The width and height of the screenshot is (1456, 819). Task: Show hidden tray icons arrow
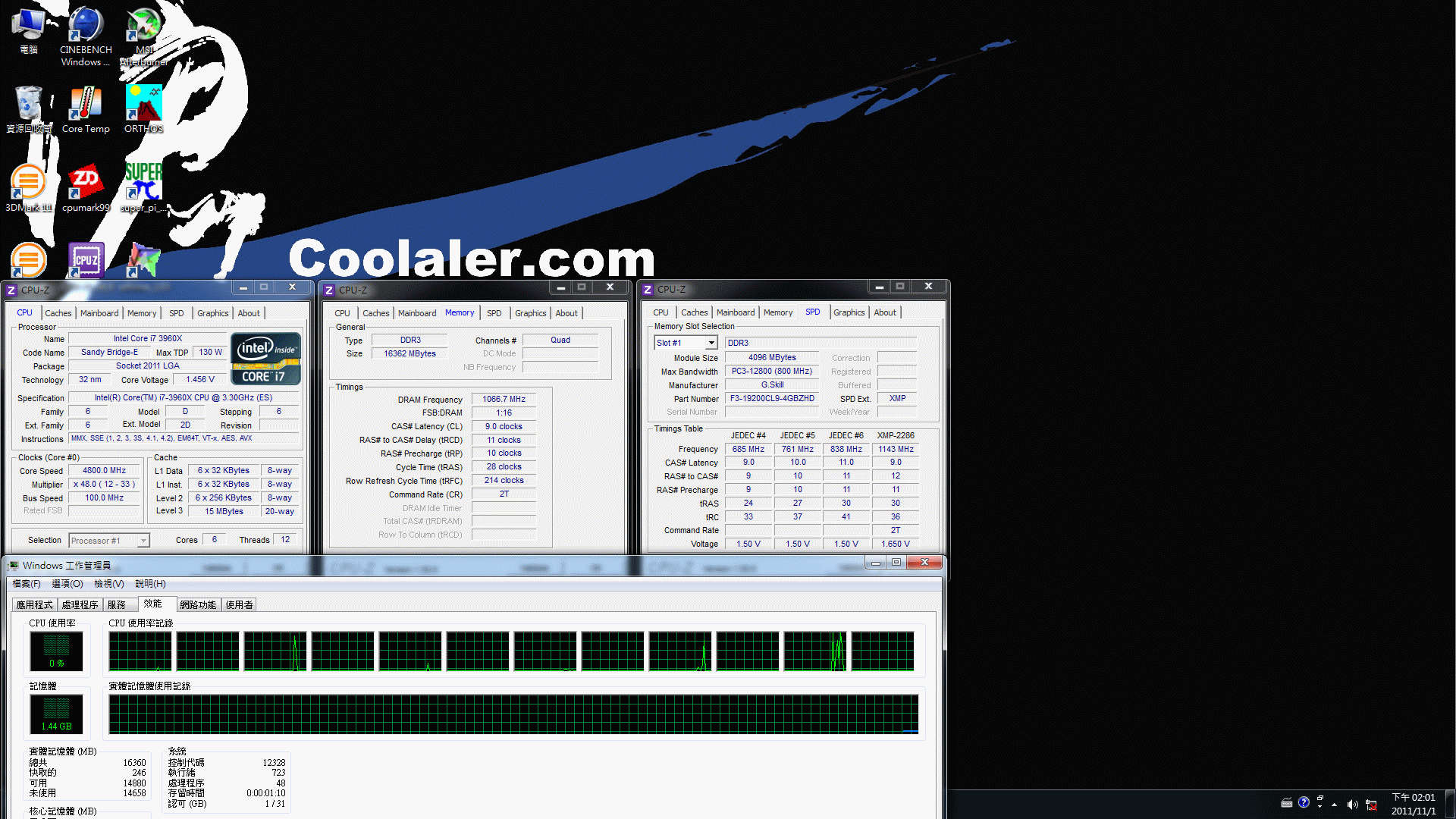[1334, 804]
